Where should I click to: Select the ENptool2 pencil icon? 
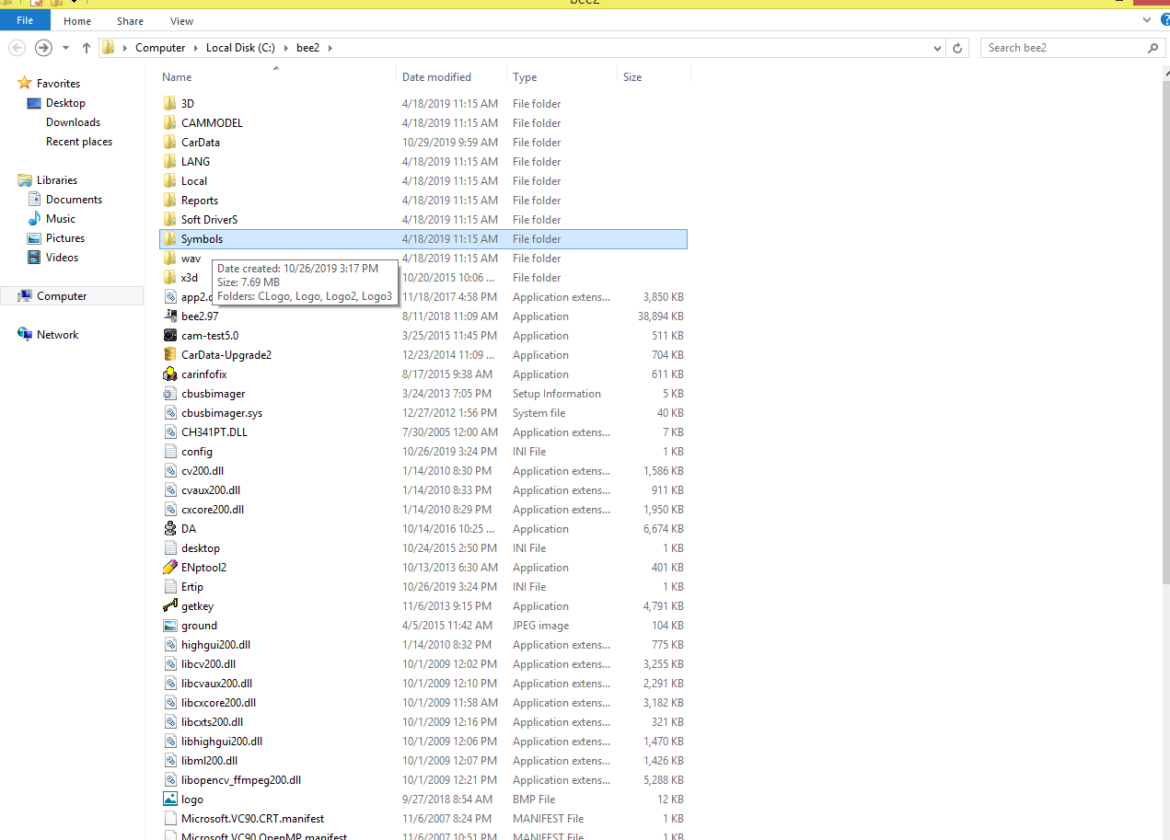[x=171, y=567]
